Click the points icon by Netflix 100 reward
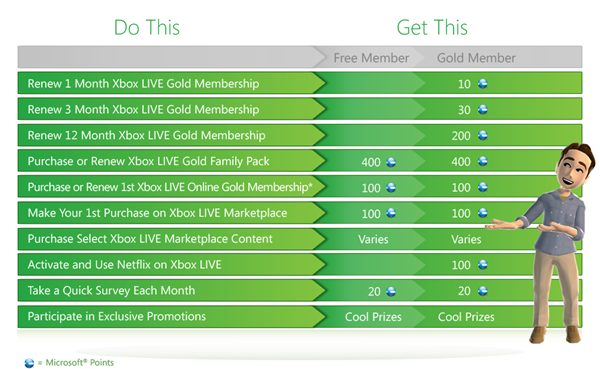Image resolution: width=600 pixels, height=369 pixels. coord(483,265)
